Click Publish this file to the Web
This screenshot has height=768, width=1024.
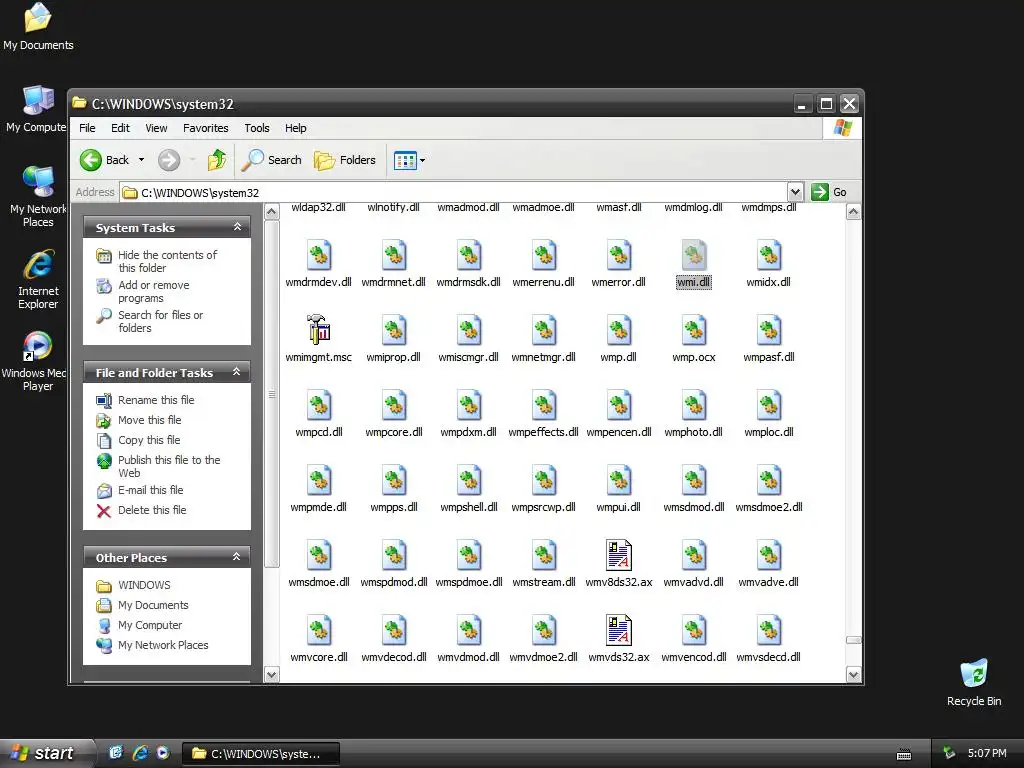(169, 466)
